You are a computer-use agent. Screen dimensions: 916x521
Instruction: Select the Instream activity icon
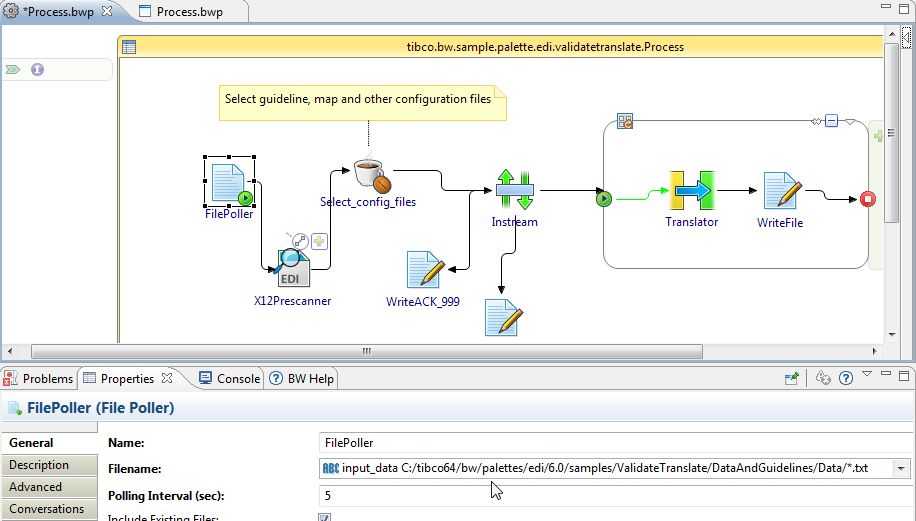(x=515, y=190)
